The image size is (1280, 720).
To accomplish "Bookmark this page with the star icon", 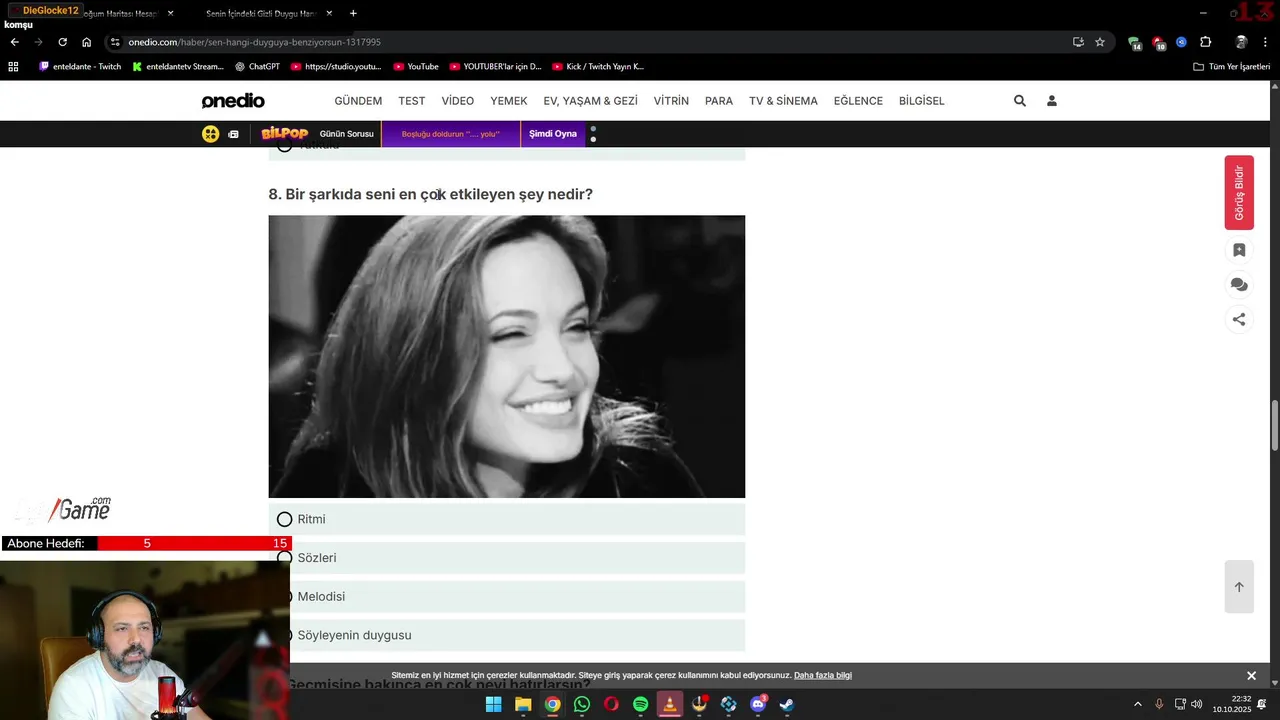I will pos(1100,42).
